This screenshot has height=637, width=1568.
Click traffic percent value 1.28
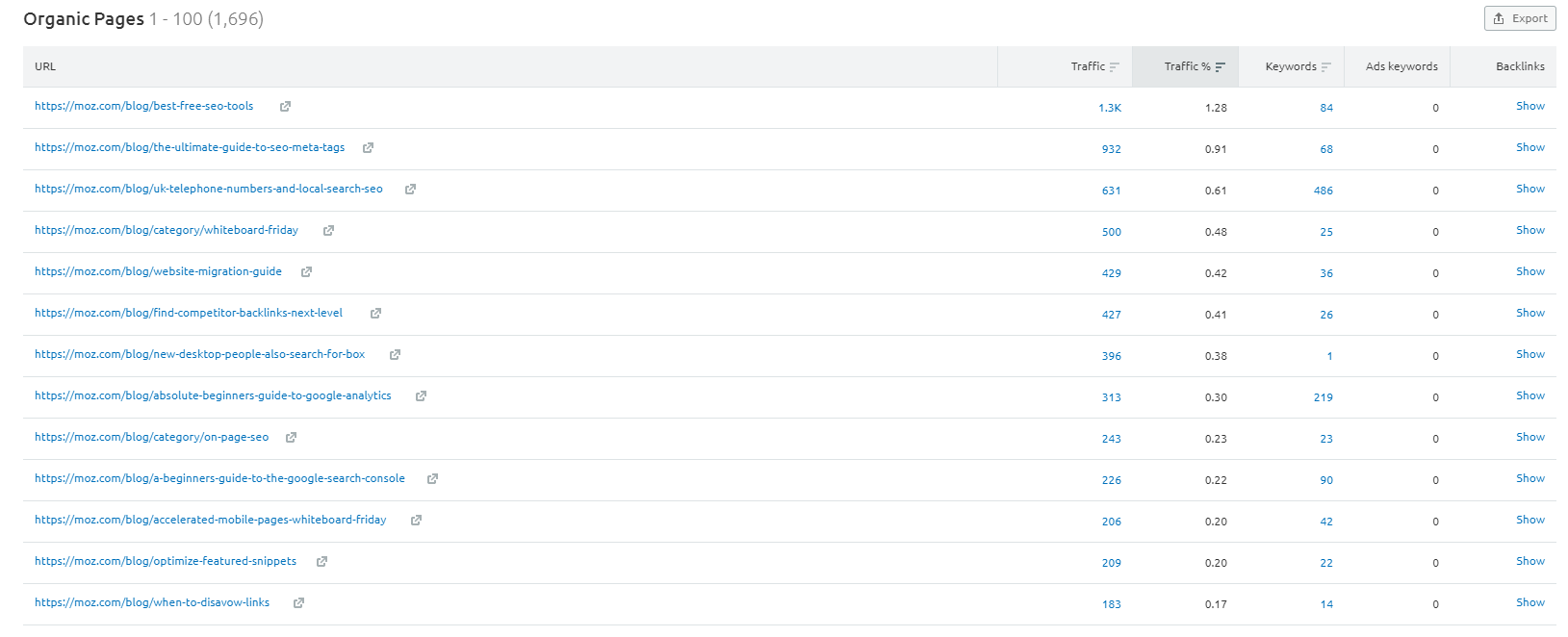click(x=1216, y=108)
